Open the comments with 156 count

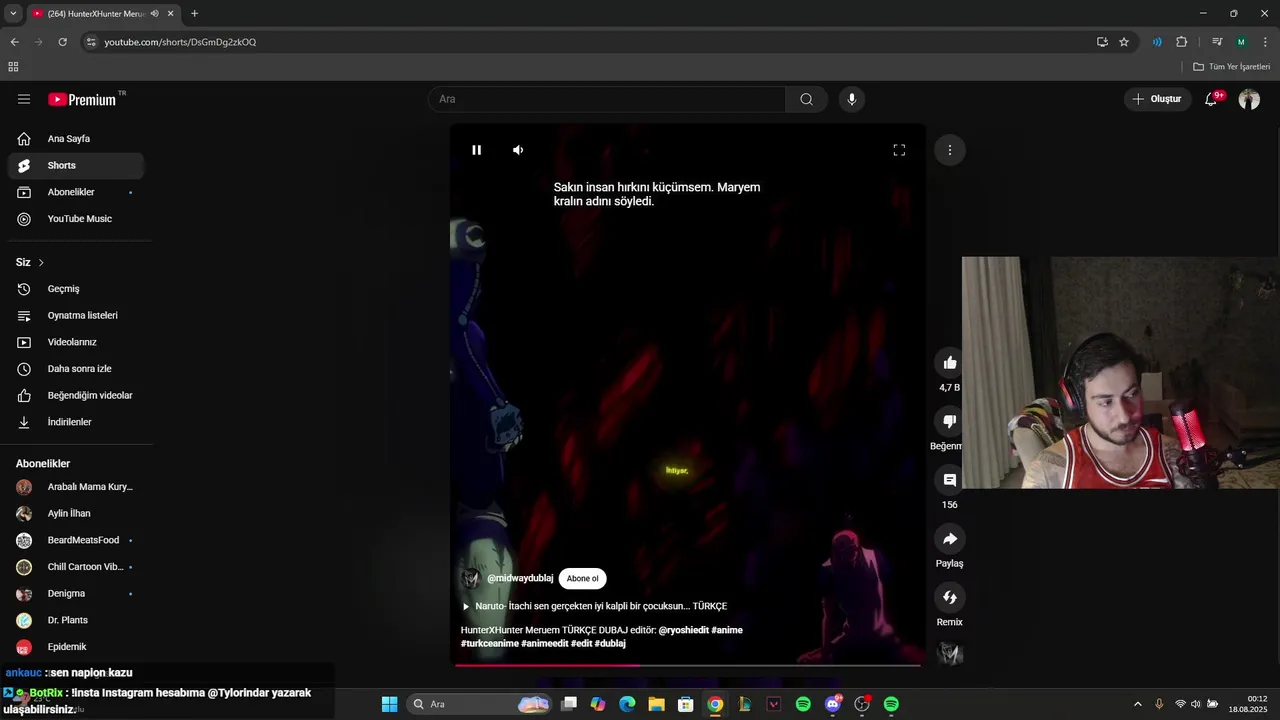(x=950, y=480)
